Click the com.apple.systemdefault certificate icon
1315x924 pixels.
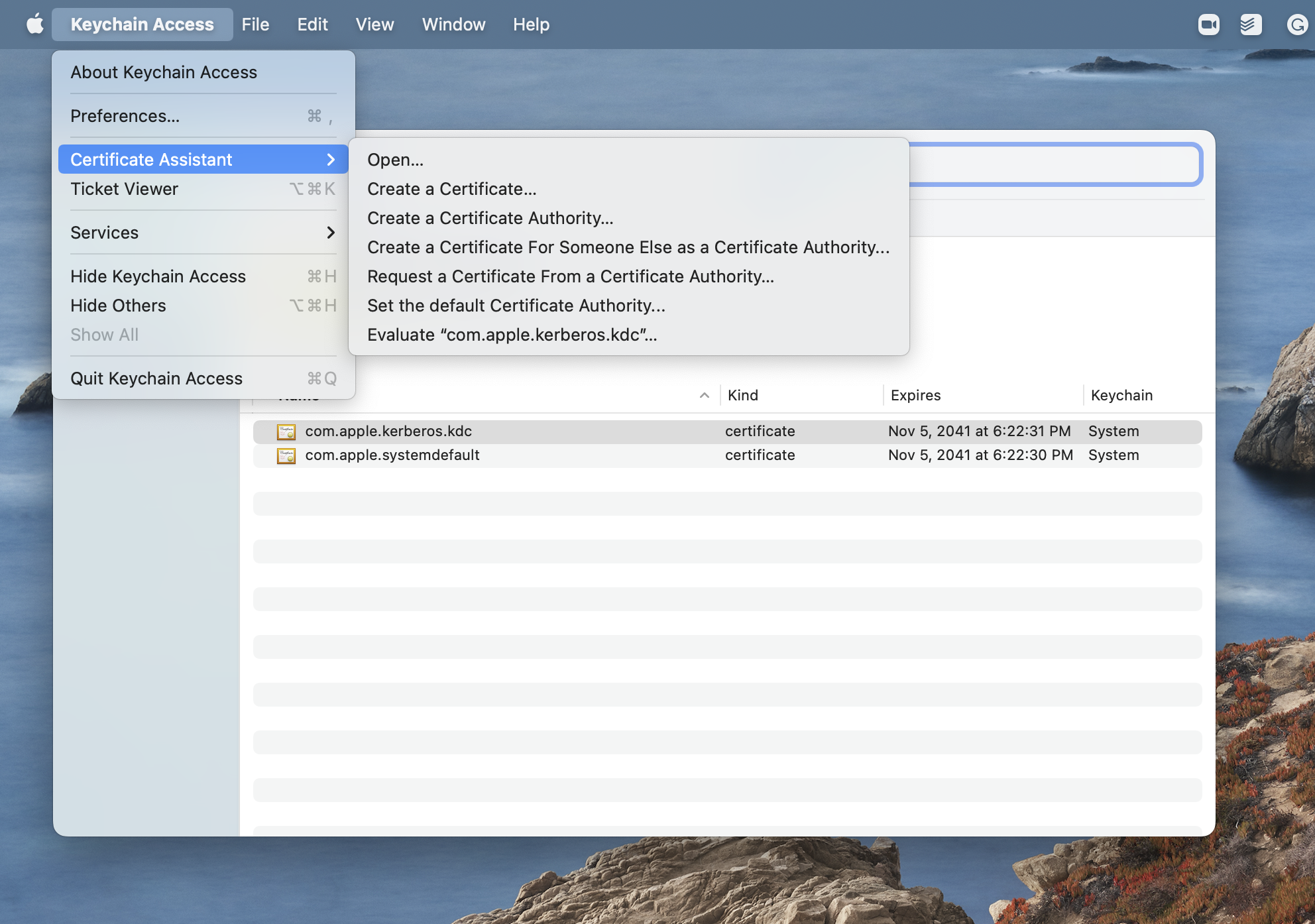point(286,455)
